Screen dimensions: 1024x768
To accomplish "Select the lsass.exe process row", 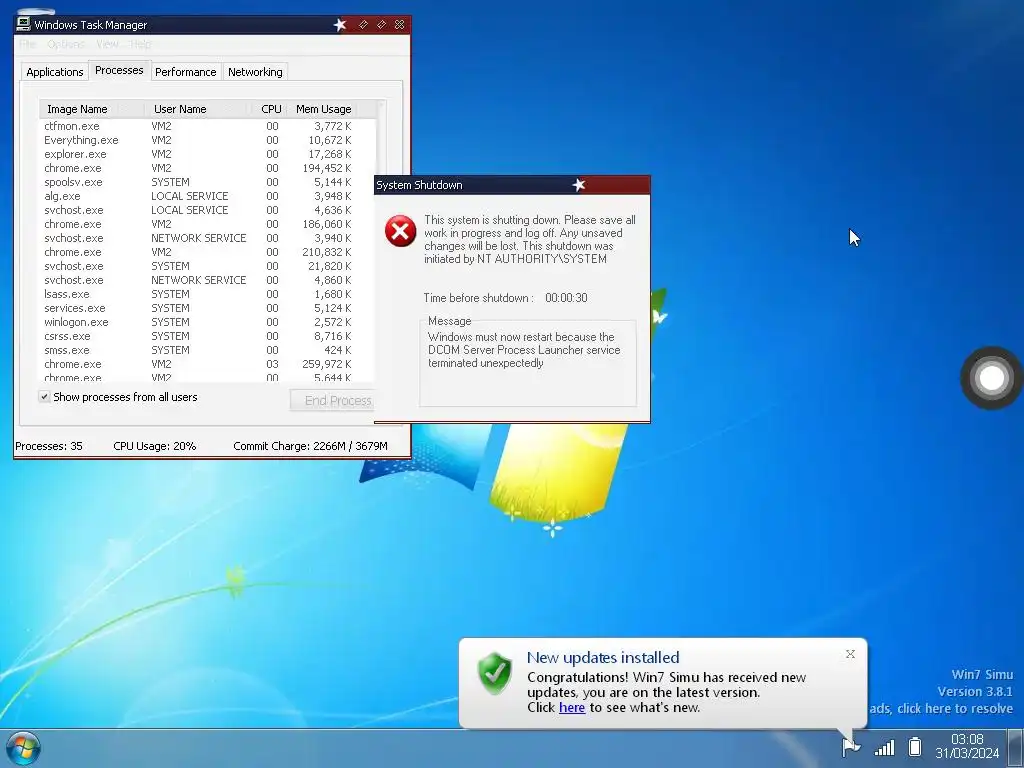I will [x=207, y=294].
